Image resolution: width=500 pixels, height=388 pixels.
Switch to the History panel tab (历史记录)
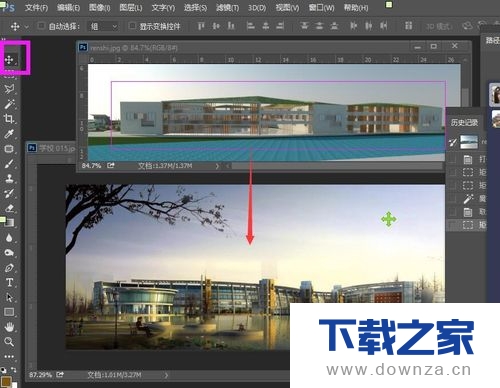pos(464,122)
